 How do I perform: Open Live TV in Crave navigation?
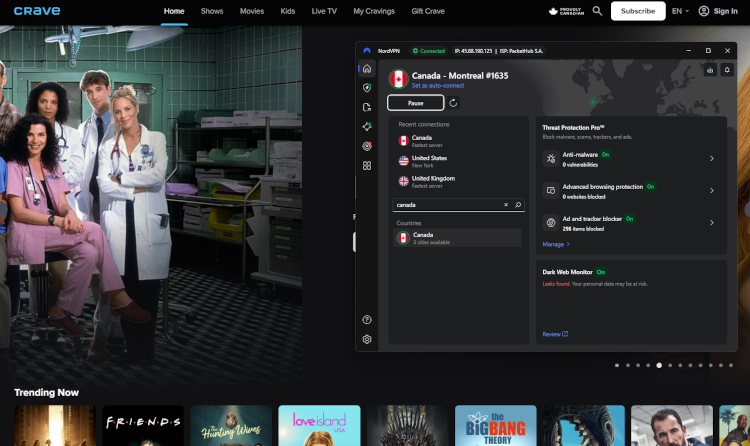click(x=324, y=11)
